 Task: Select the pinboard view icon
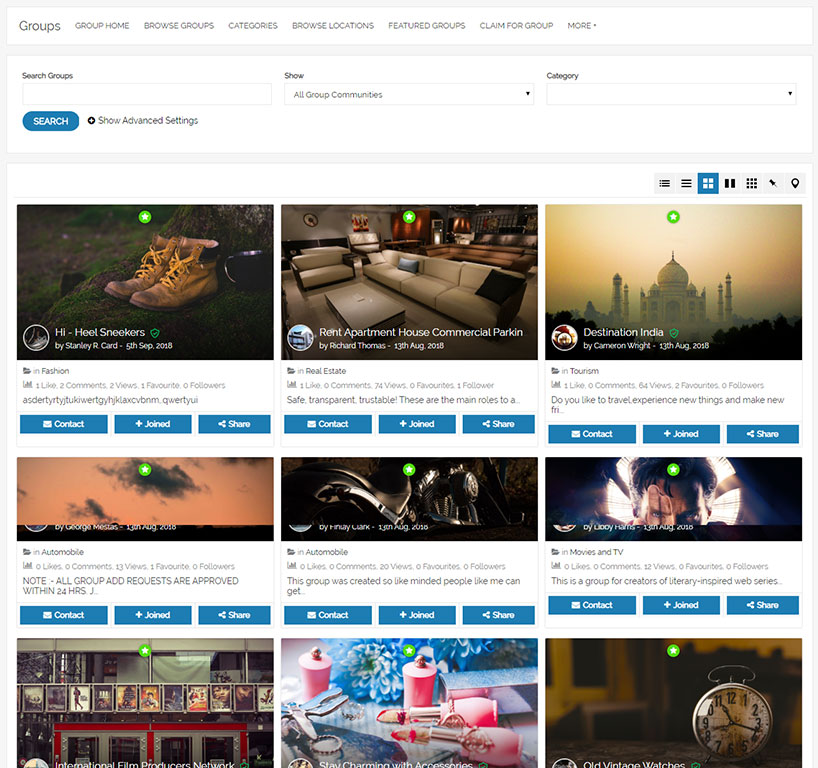(x=773, y=183)
